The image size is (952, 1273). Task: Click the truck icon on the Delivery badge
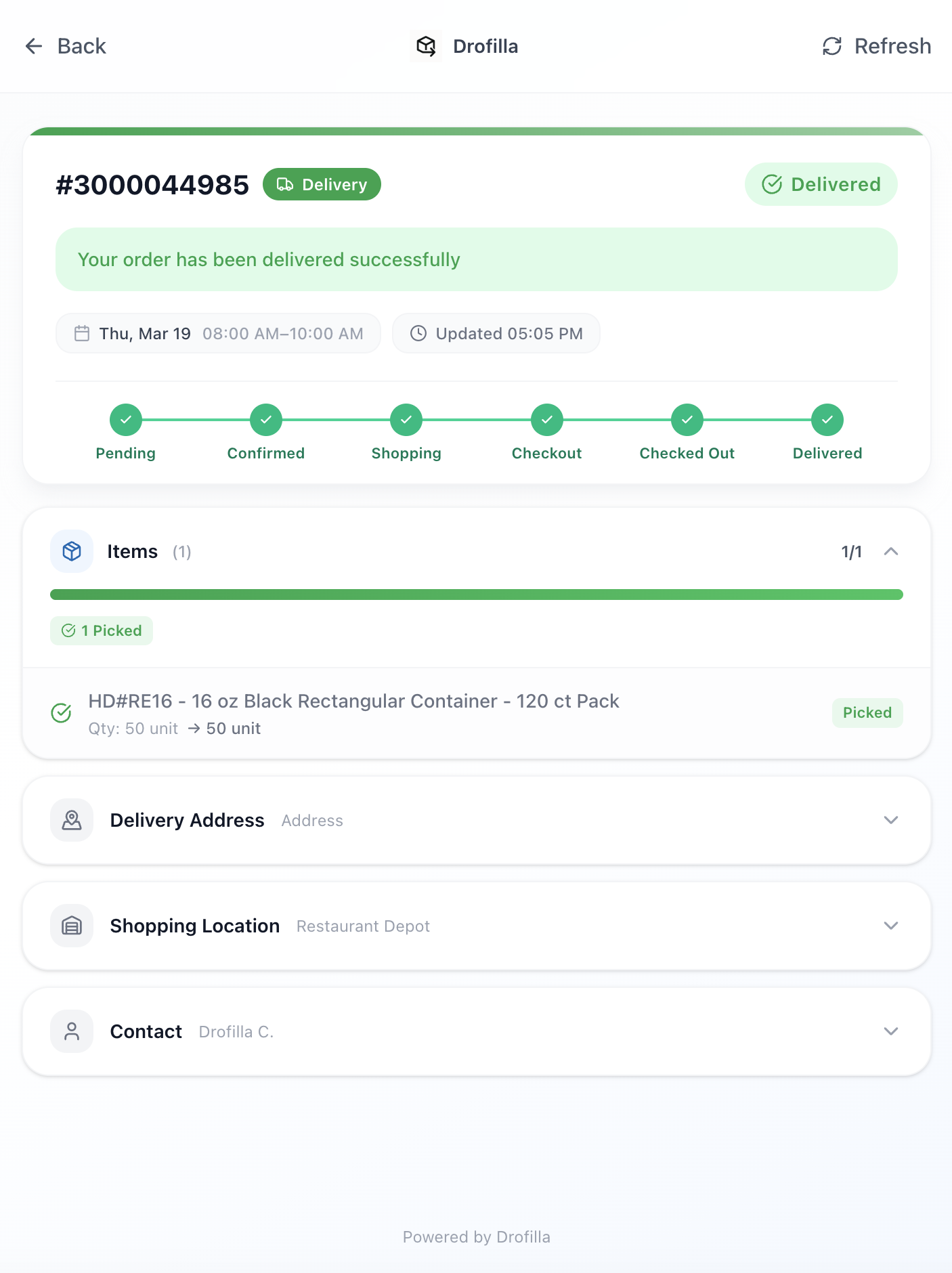[x=284, y=184]
